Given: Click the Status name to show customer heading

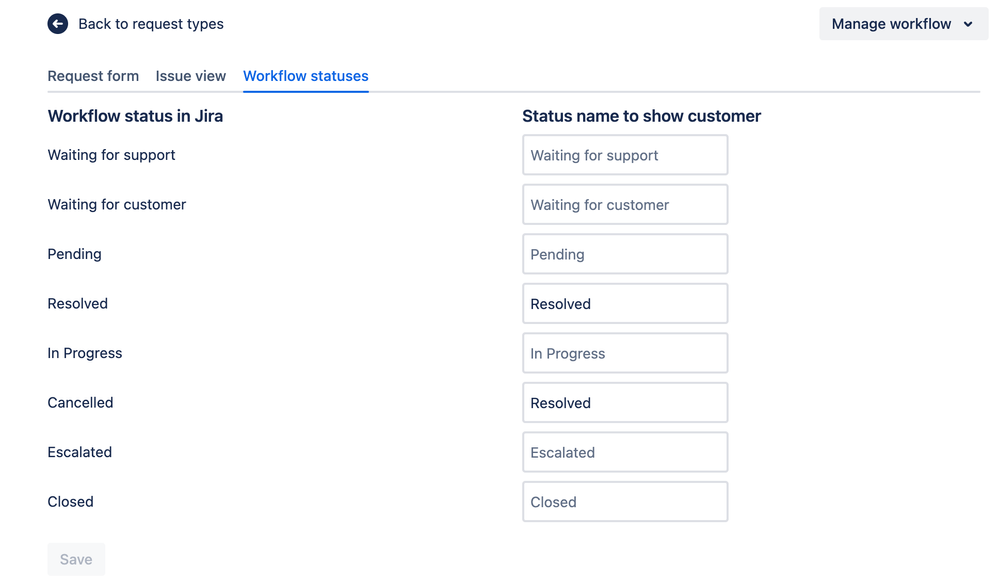Looking at the screenshot, I should (x=642, y=116).
